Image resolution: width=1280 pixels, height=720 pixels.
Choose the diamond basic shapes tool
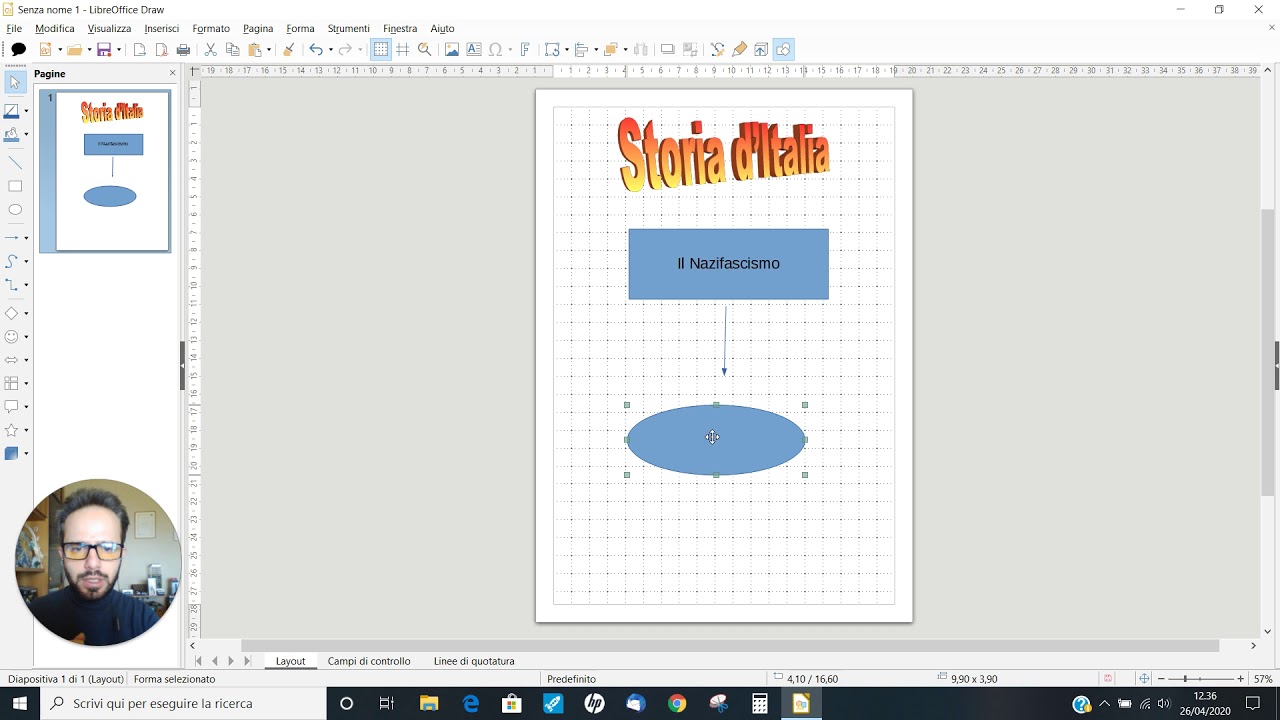[x=12, y=313]
